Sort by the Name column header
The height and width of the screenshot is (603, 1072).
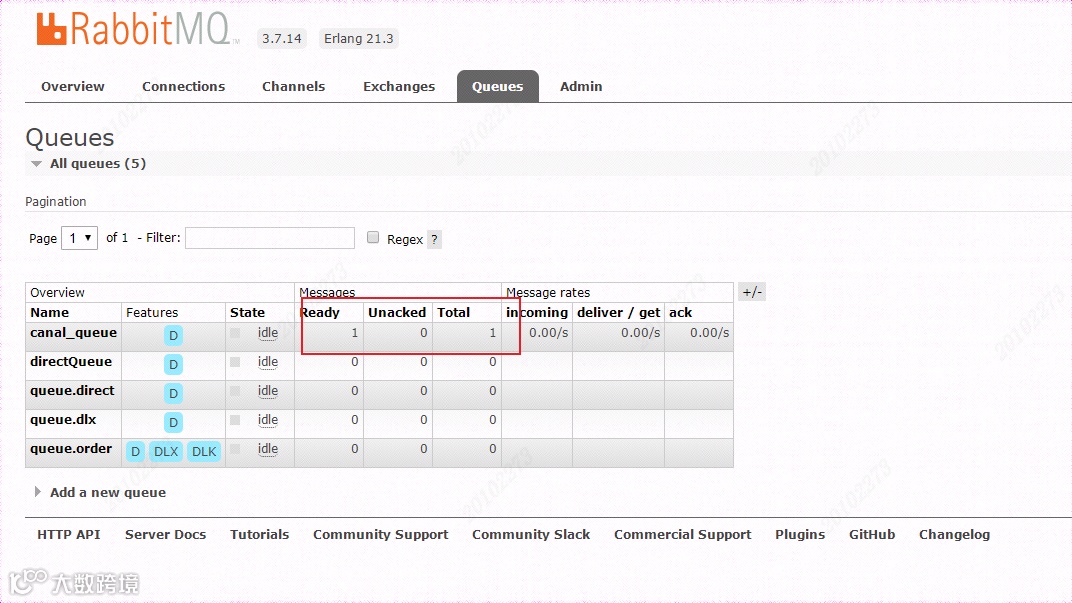[x=49, y=312]
